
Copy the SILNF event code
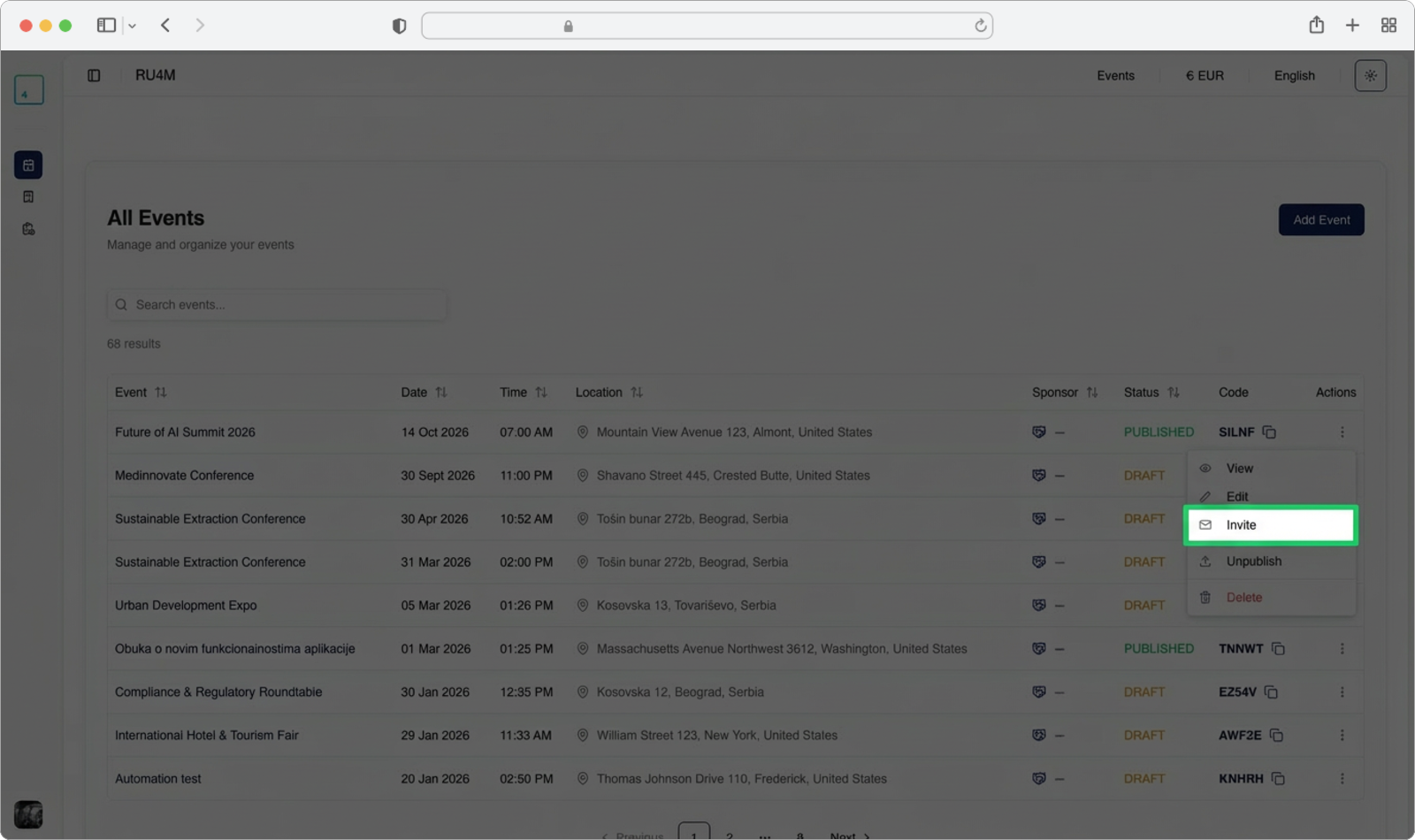(x=1269, y=432)
